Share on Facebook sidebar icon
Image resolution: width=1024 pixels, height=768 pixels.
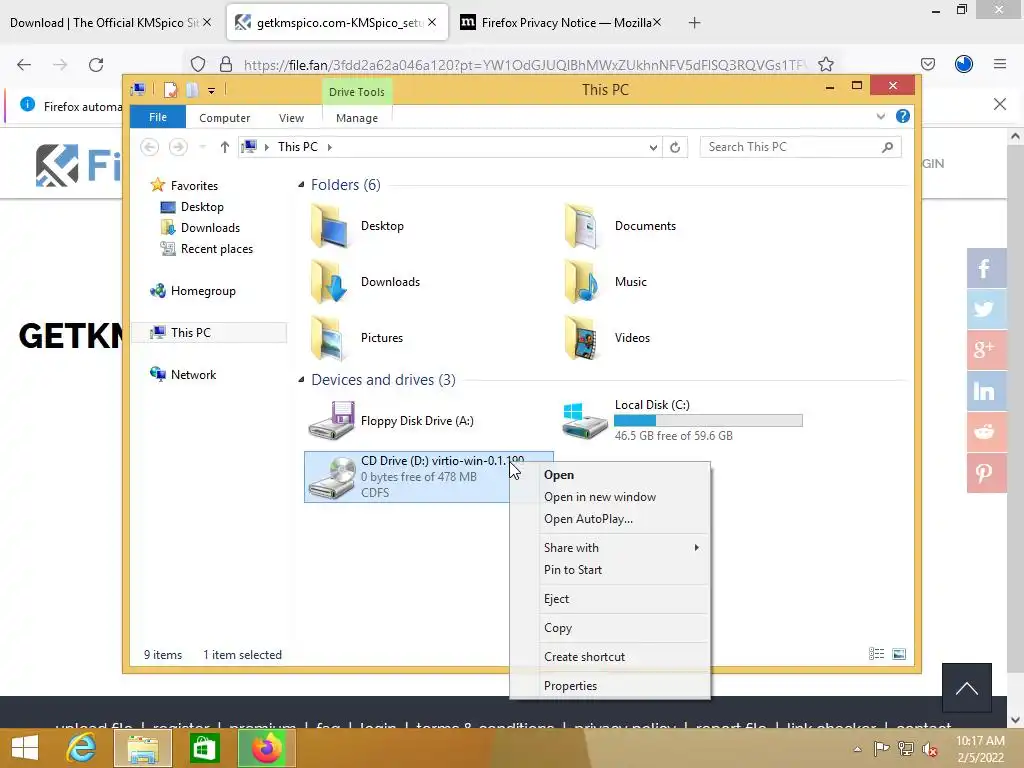986,268
